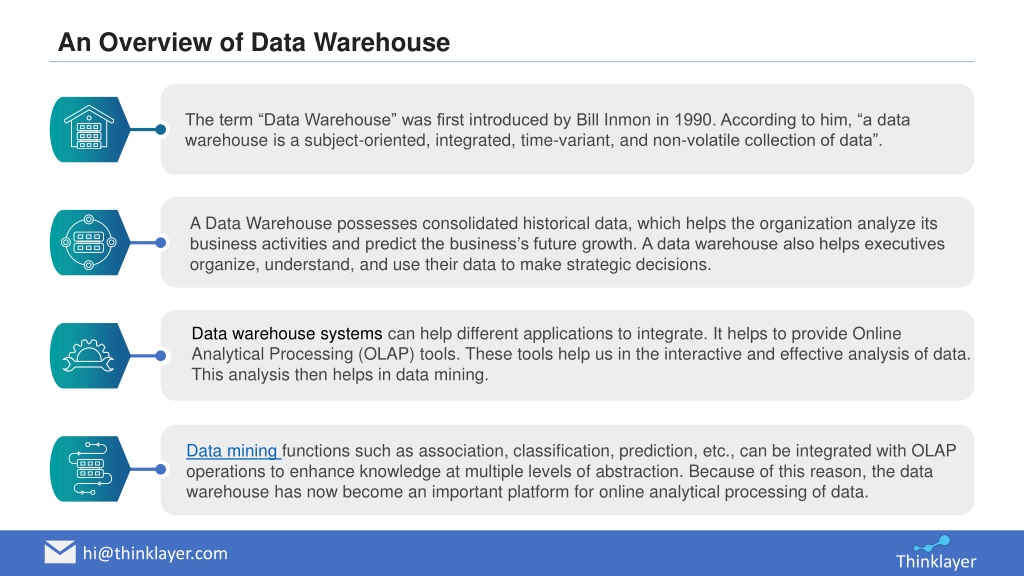Select the OLAP operations paragraph box
This screenshot has height=576, width=1024.
(567, 470)
